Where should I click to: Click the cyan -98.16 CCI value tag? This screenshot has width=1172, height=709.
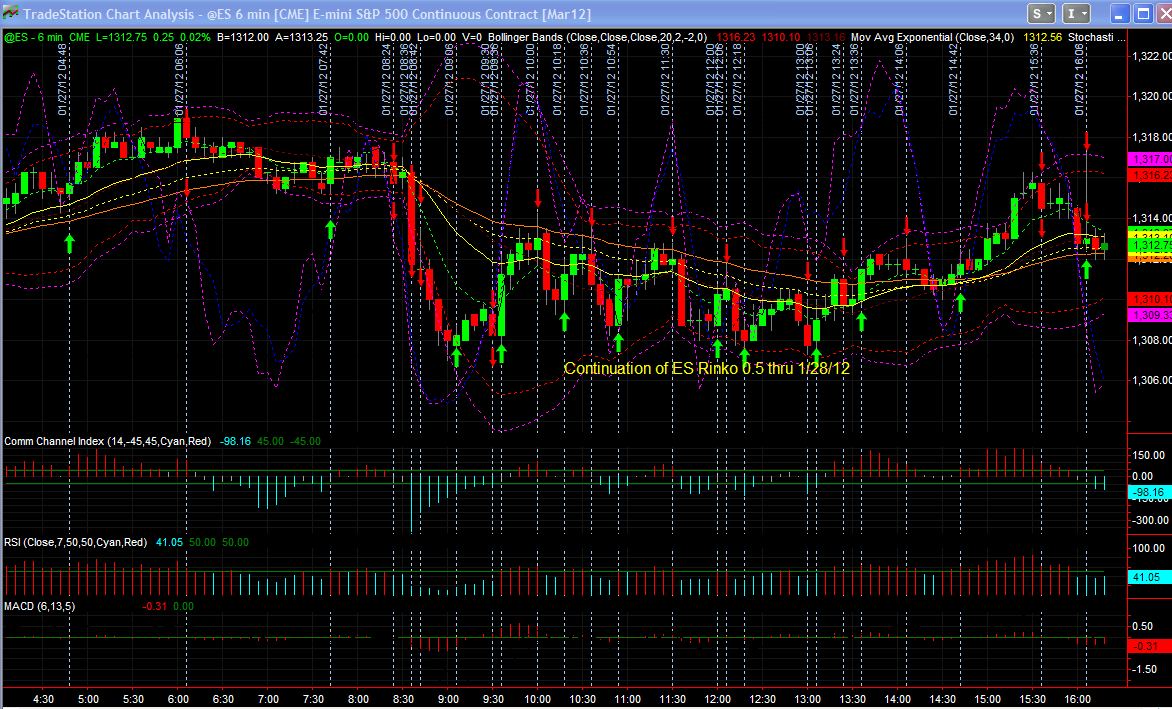[1150, 492]
